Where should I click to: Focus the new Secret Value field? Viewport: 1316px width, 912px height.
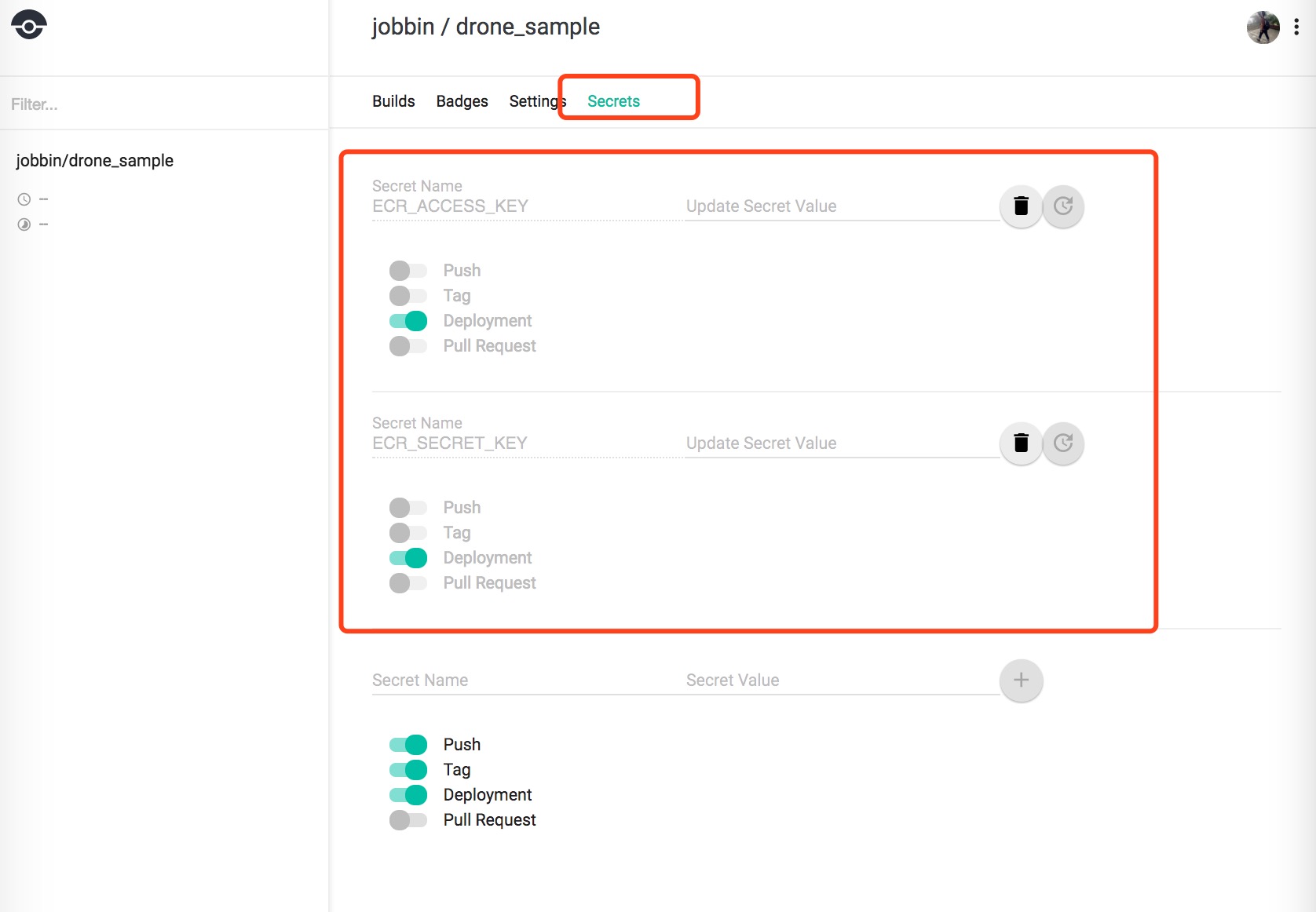(840, 680)
